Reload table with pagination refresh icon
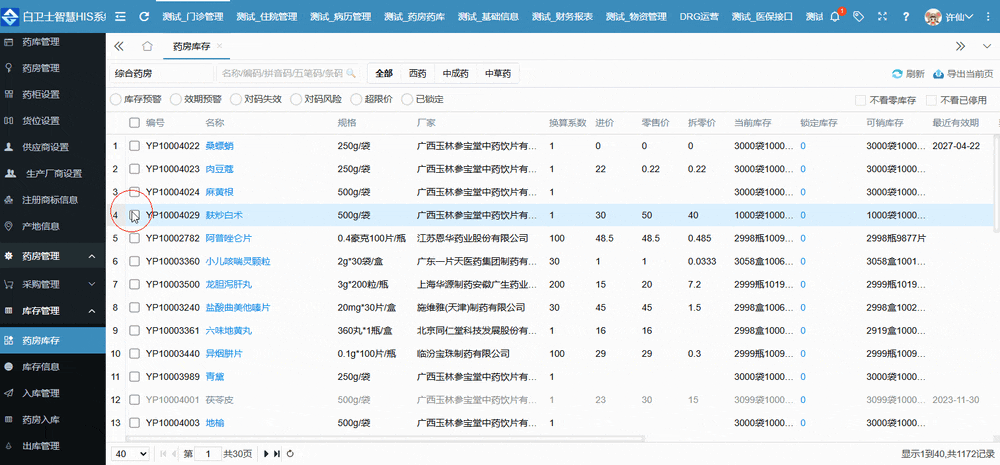Viewport: 1000px width, 465px height. 290,454
